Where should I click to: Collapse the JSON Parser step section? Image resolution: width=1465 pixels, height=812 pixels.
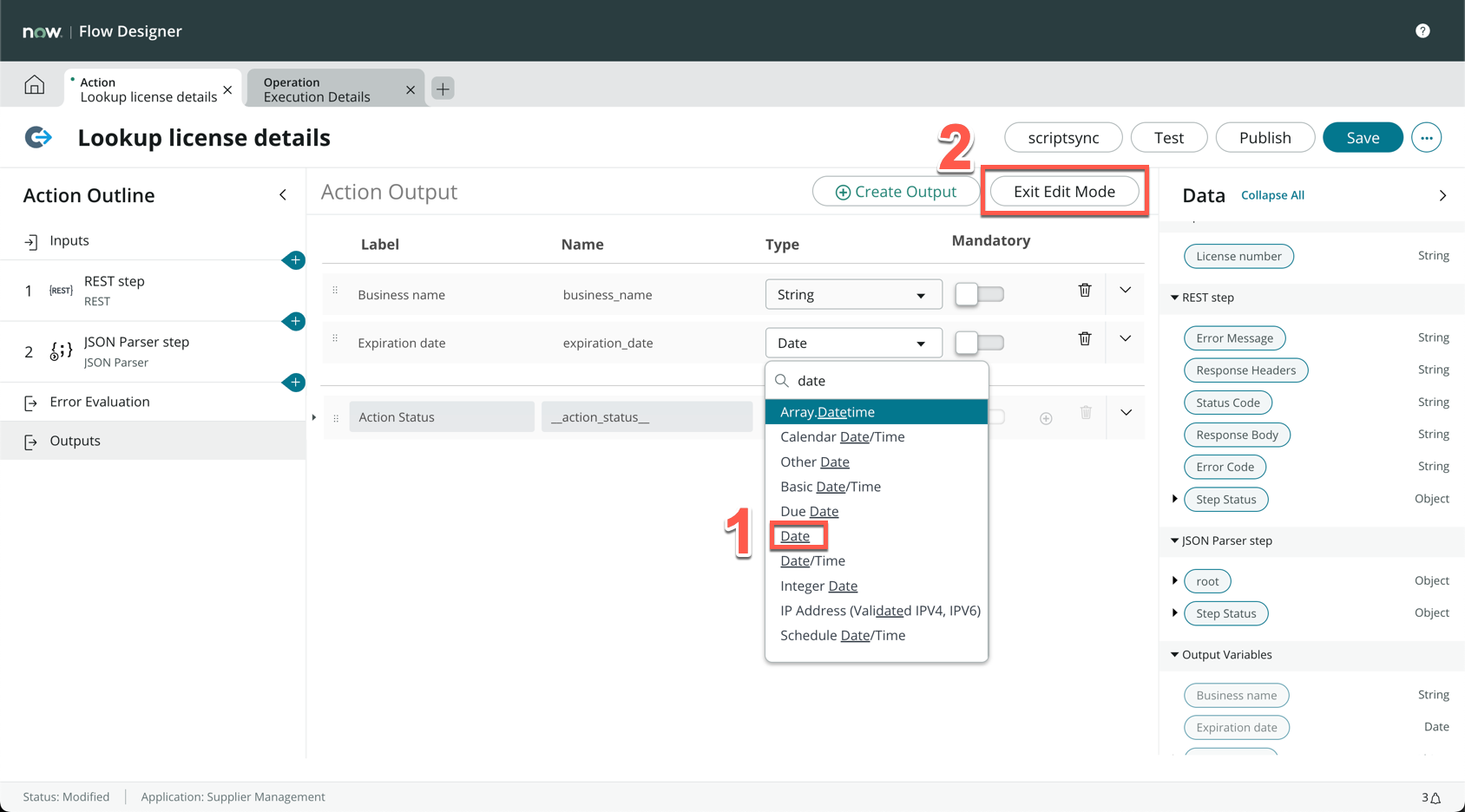[1174, 540]
